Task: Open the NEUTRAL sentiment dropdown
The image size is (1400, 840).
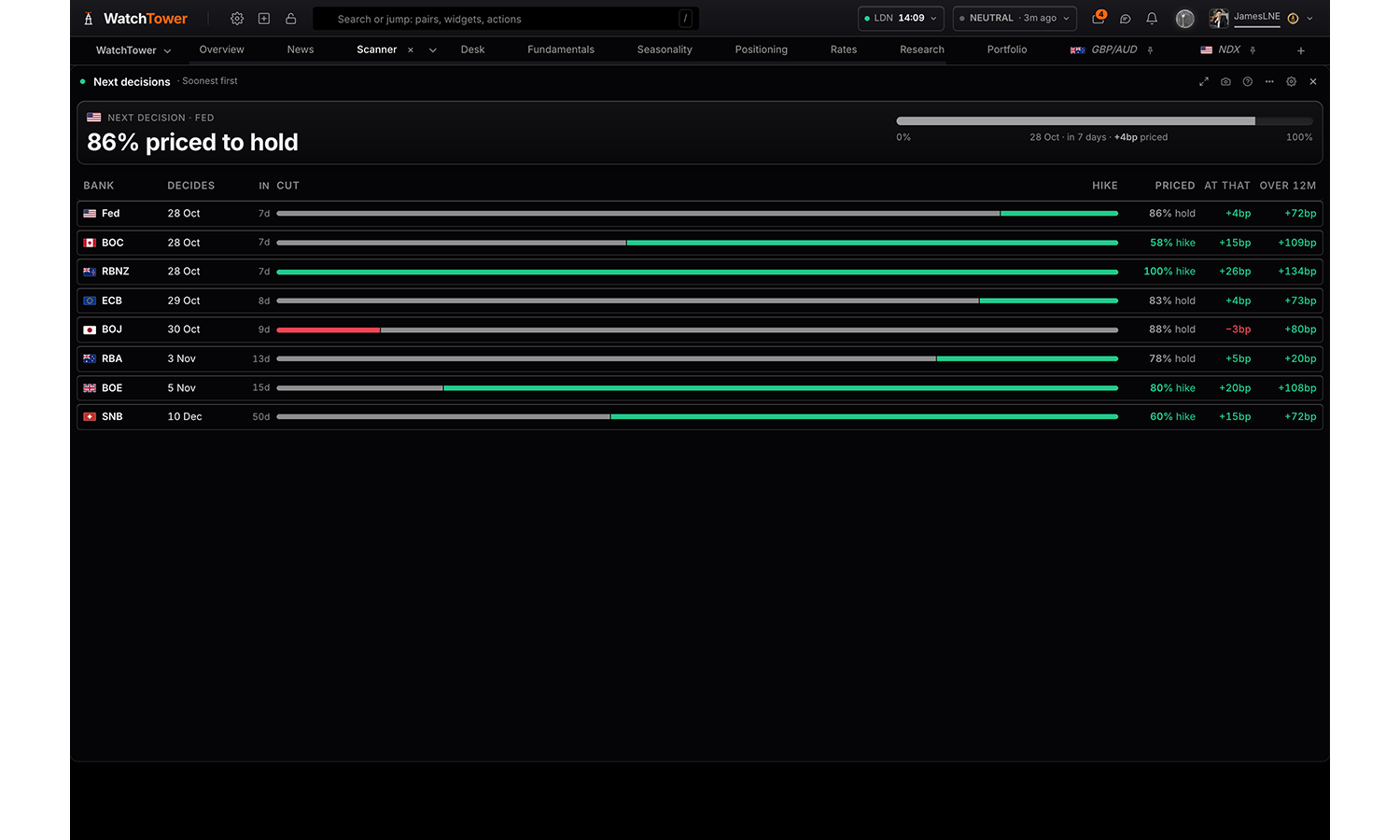Action: 1015,19
